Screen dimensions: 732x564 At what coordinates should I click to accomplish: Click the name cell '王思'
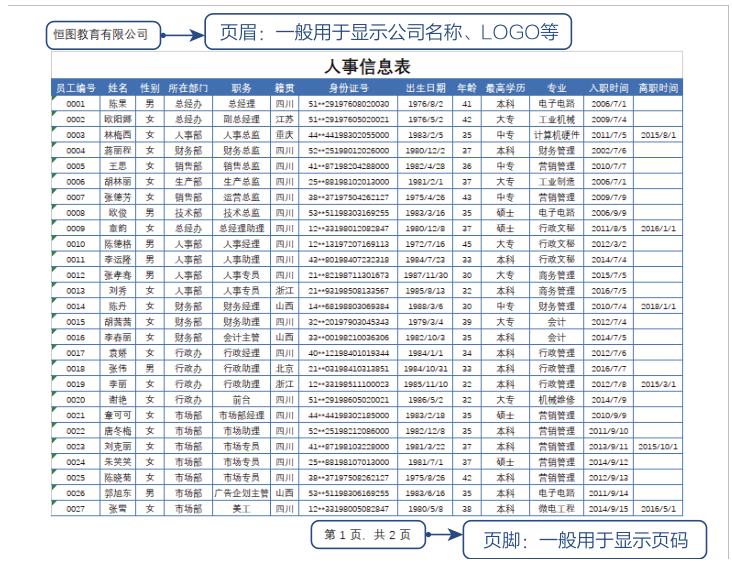pos(118,166)
